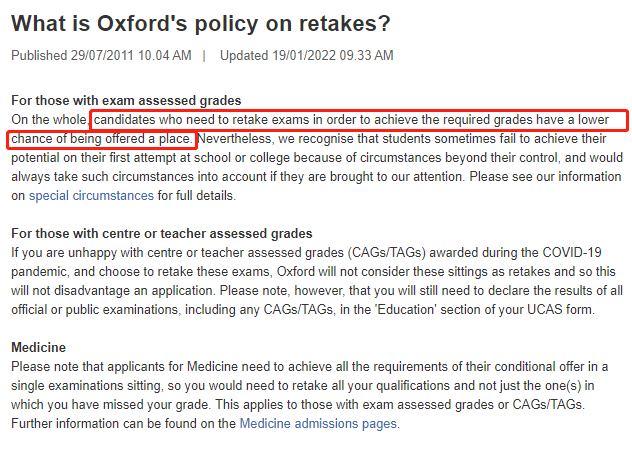Click the bold 'Medicine' section heading
This screenshot has height=450, width=632.
coord(38,347)
